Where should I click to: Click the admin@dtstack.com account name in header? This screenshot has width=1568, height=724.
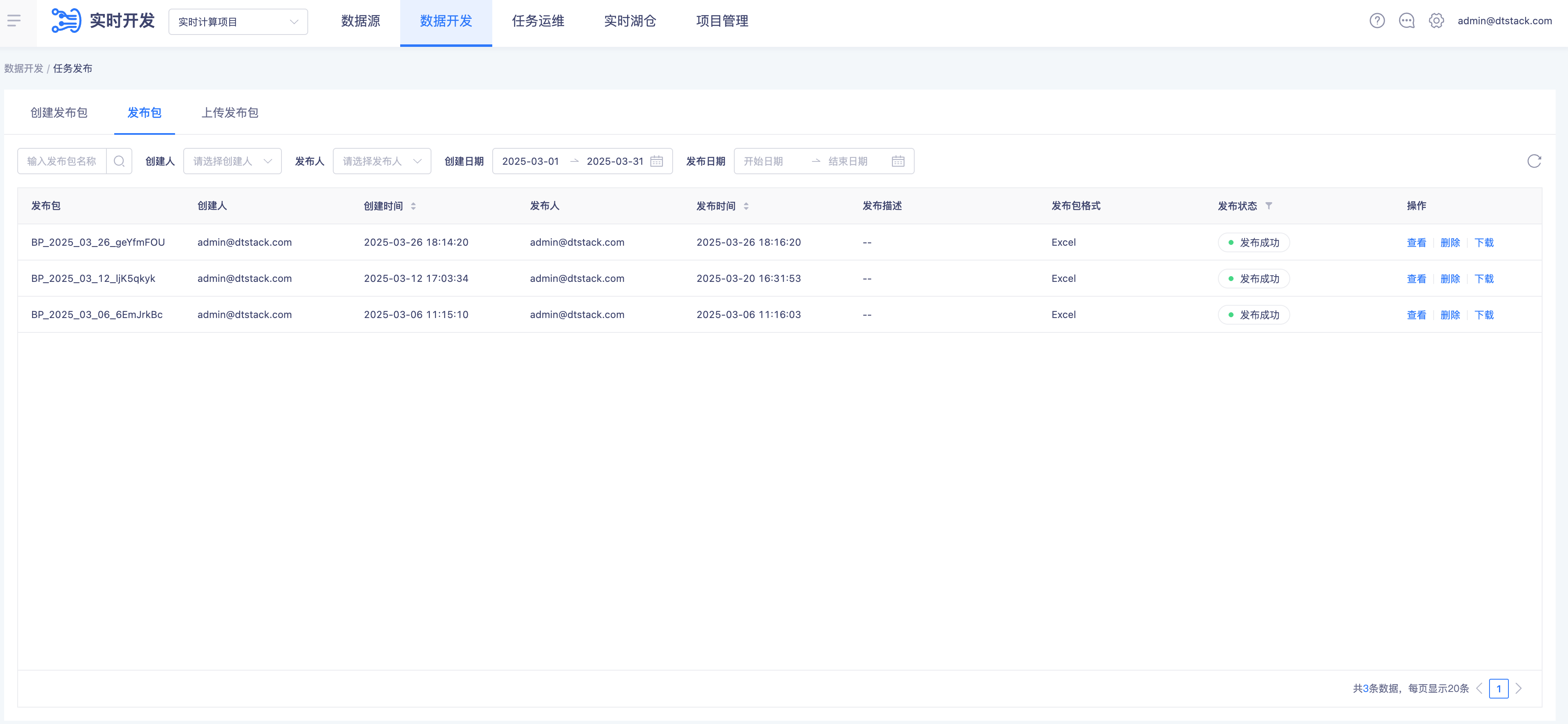[x=1505, y=21]
